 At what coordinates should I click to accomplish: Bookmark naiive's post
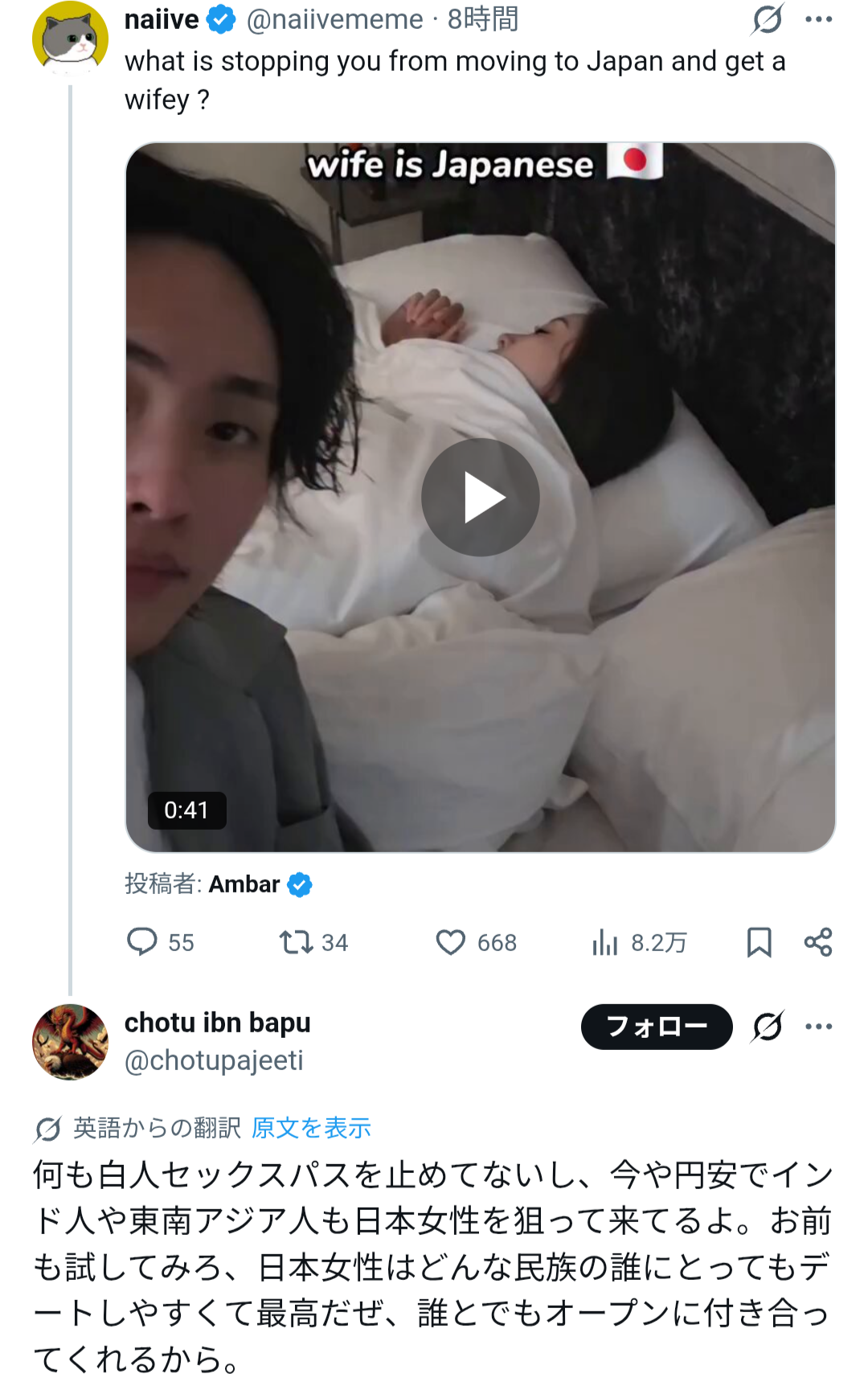[759, 941]
